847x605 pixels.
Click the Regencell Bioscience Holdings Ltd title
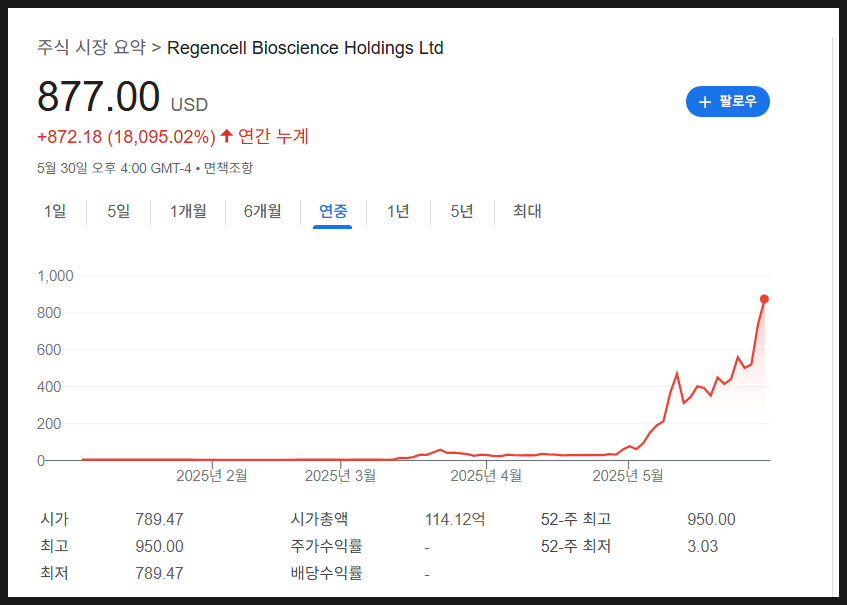[305, 48]
